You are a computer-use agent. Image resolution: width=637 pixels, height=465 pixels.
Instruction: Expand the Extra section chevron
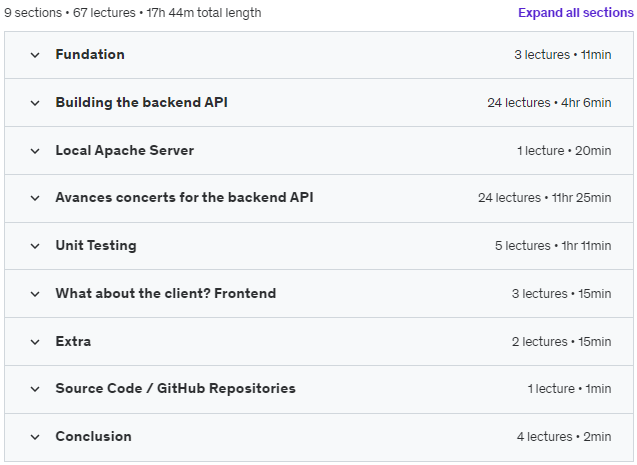[x=35, y=342]
